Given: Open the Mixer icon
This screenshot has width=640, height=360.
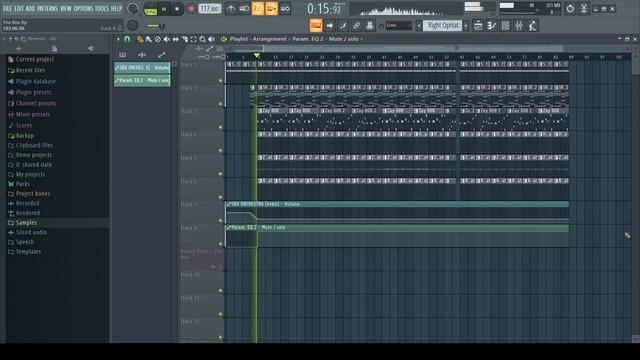Looking at the screenshot, I should pyautogui.click(x=519, y=26).
